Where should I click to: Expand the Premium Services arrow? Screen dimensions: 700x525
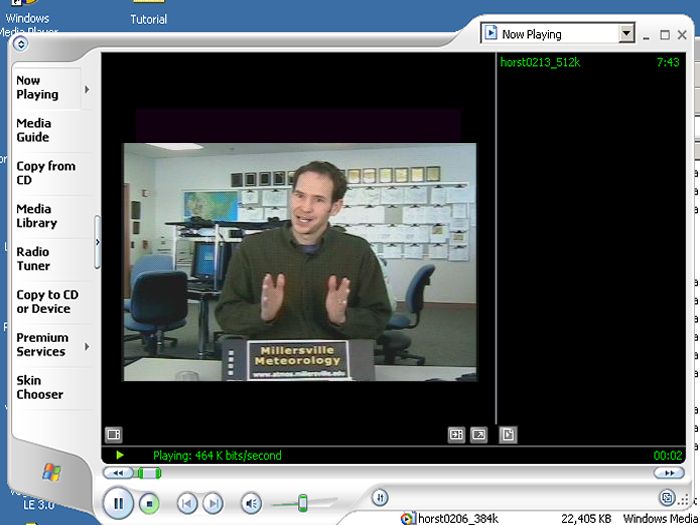87,346
